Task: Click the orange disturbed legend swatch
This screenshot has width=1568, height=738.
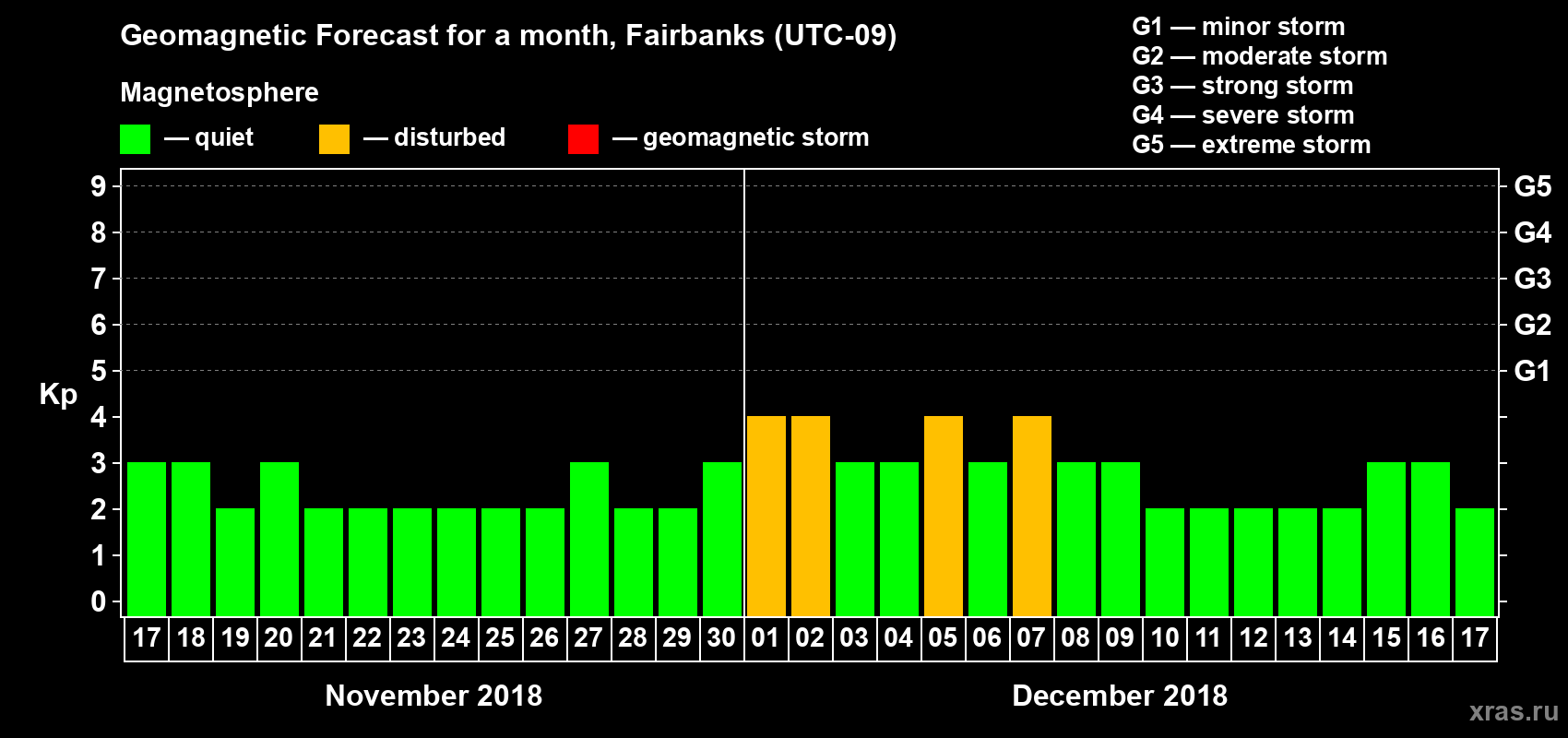Action: [334, 139]
